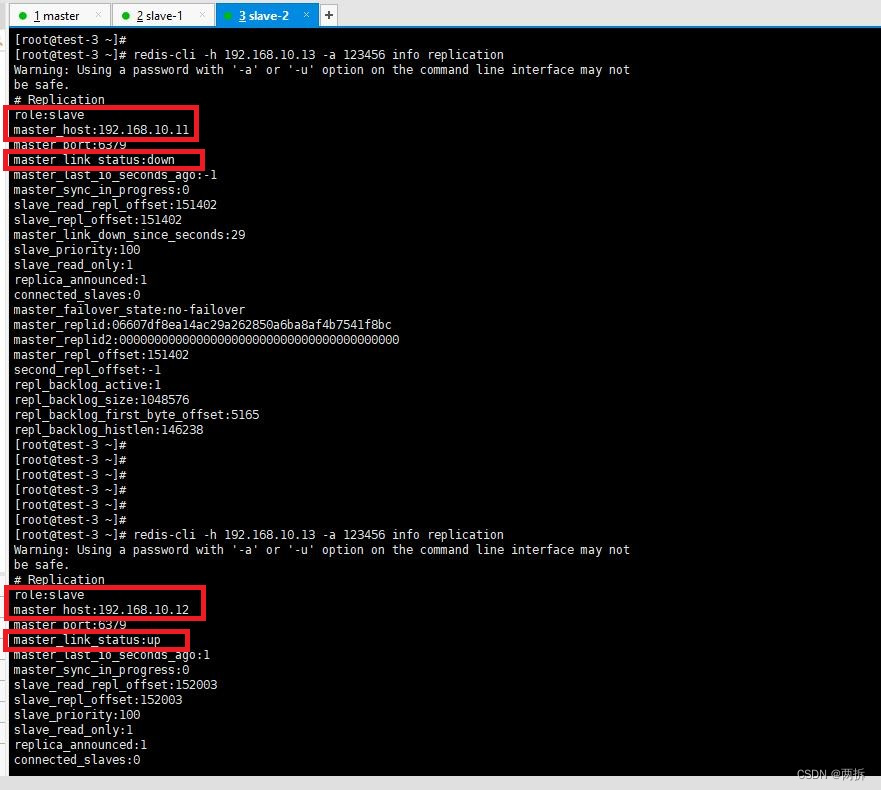Open a new terminal tab with the plus icon
881x790 pixels.
[328, 15]
